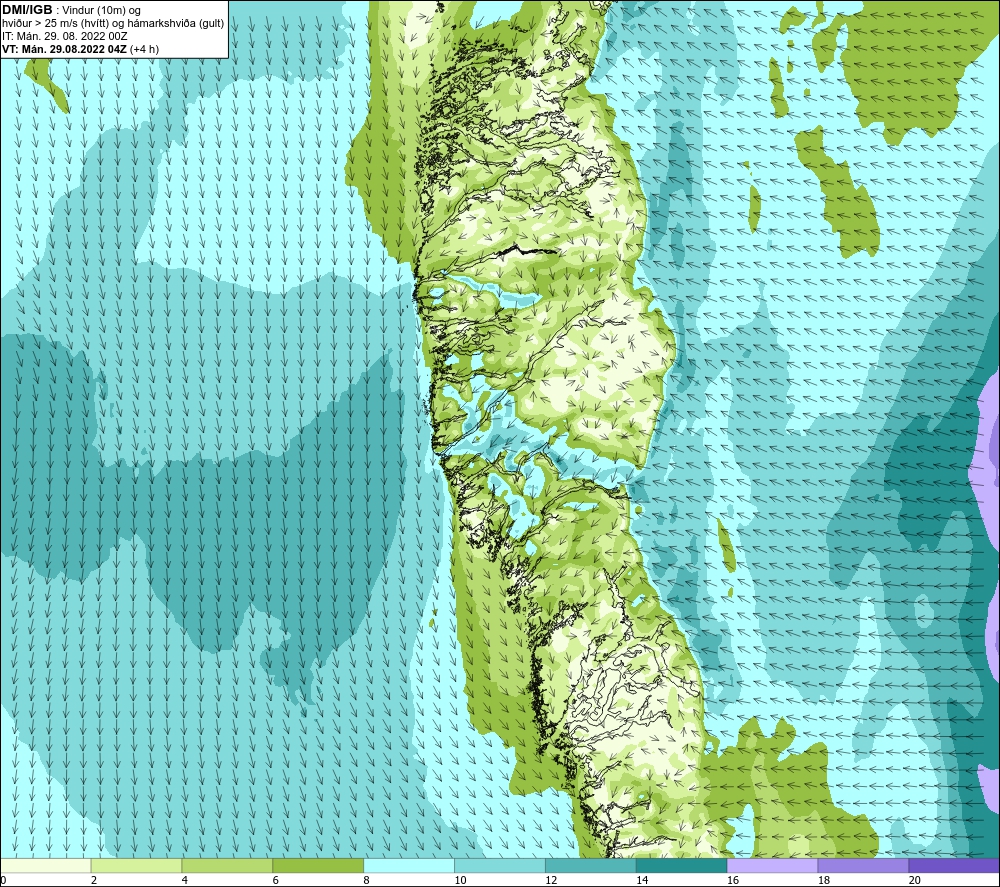Click the legend scale label '16'
Viewport: 1000px width, 887px height.
click(733, 881)
